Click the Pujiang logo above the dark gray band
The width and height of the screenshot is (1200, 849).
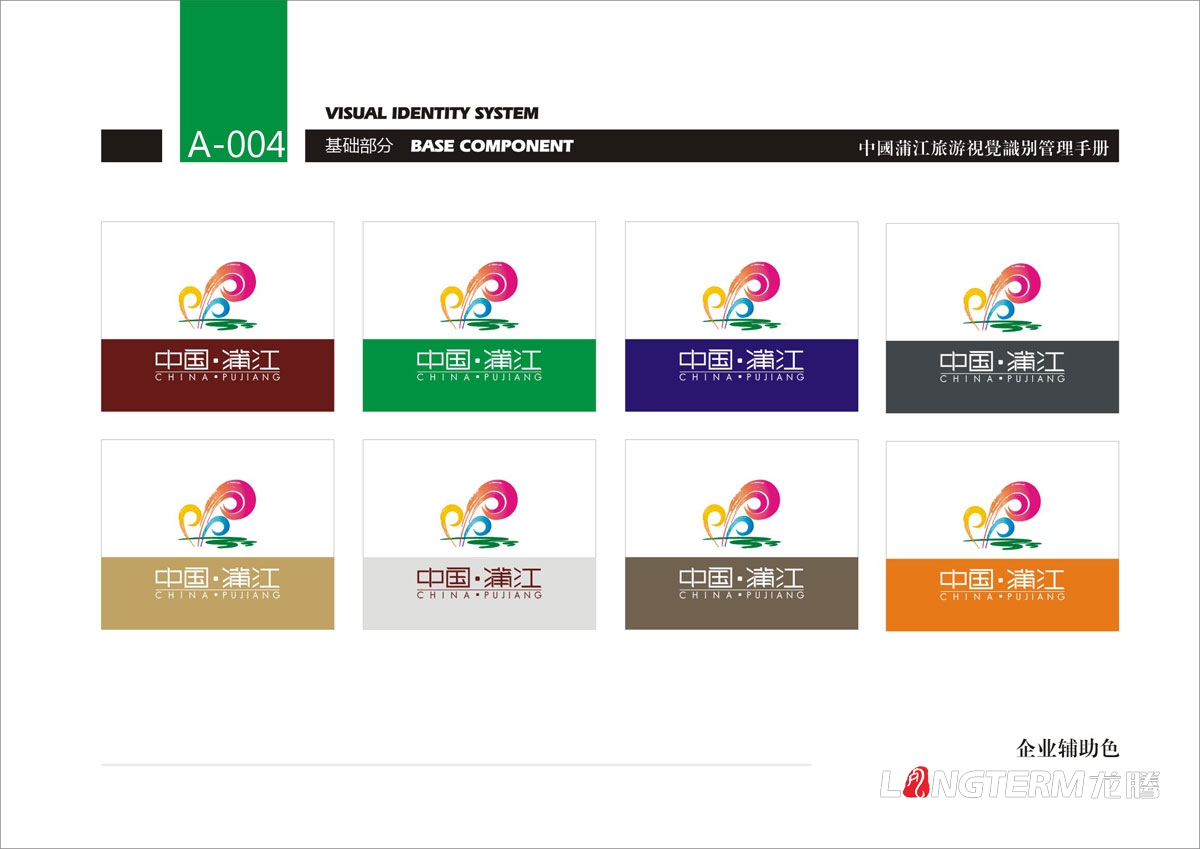[x=1003, y=296]
